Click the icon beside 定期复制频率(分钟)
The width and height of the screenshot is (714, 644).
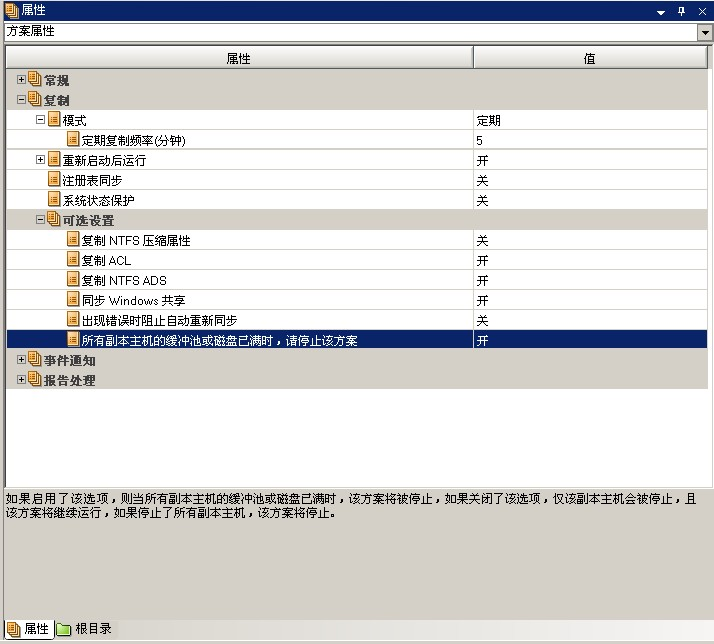(x=73, y=139)
